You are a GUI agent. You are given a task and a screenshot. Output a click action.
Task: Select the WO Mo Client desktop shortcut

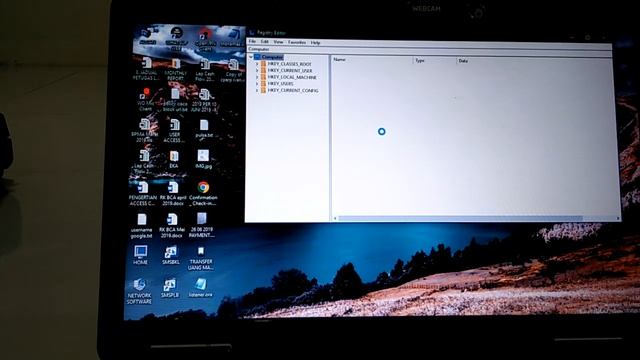(145, 100)
